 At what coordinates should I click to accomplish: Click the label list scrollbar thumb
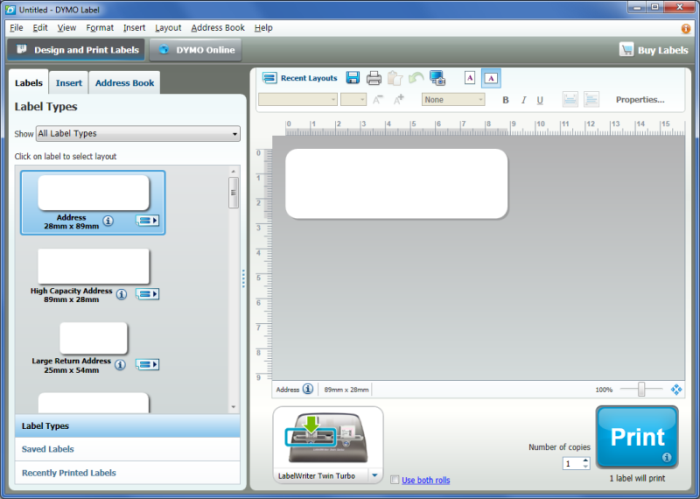(233, 193)
